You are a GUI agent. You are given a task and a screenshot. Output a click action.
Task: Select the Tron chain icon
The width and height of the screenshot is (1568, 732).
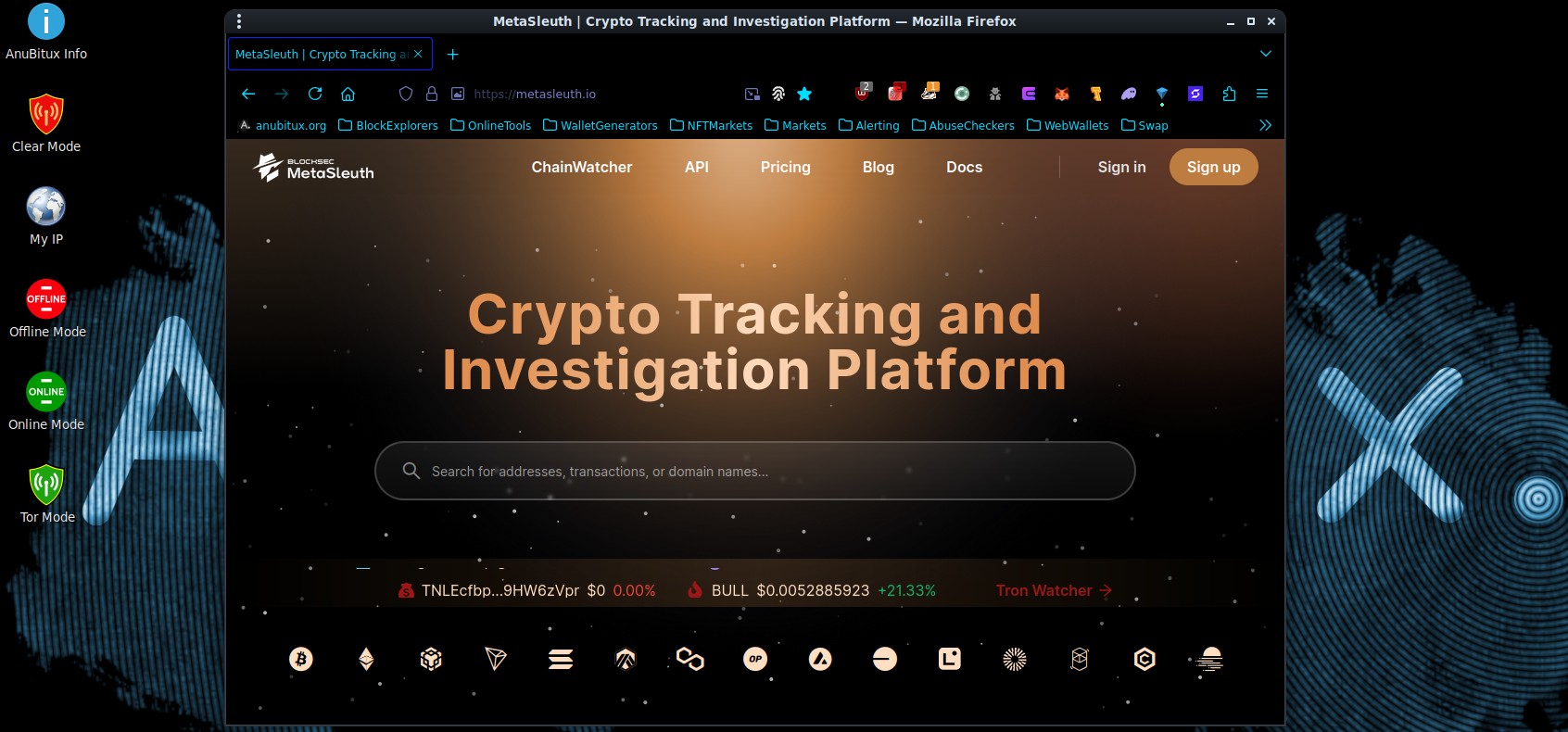pos(496,659)
